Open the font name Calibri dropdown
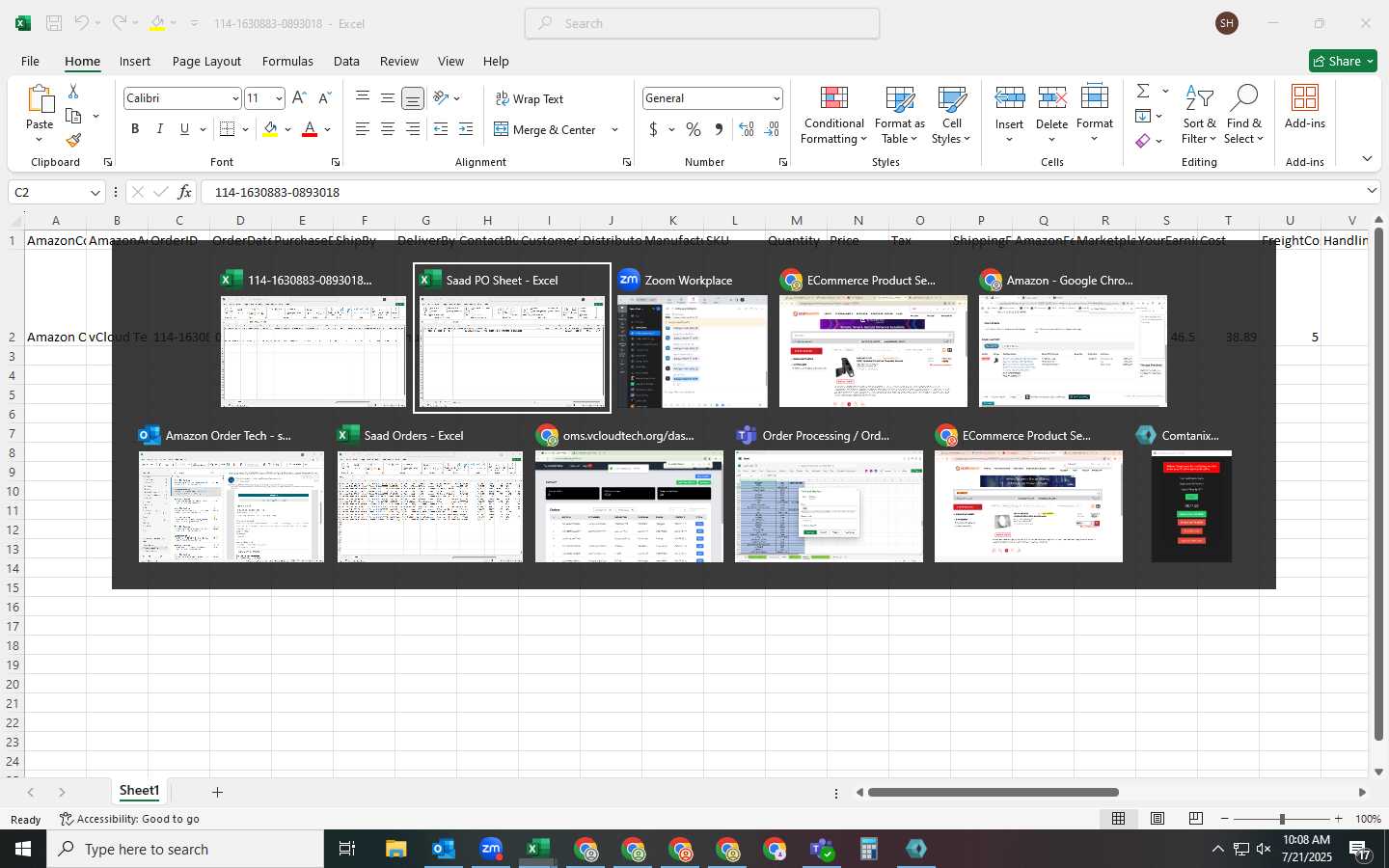The image size is (1389, 868). (234, 98)
